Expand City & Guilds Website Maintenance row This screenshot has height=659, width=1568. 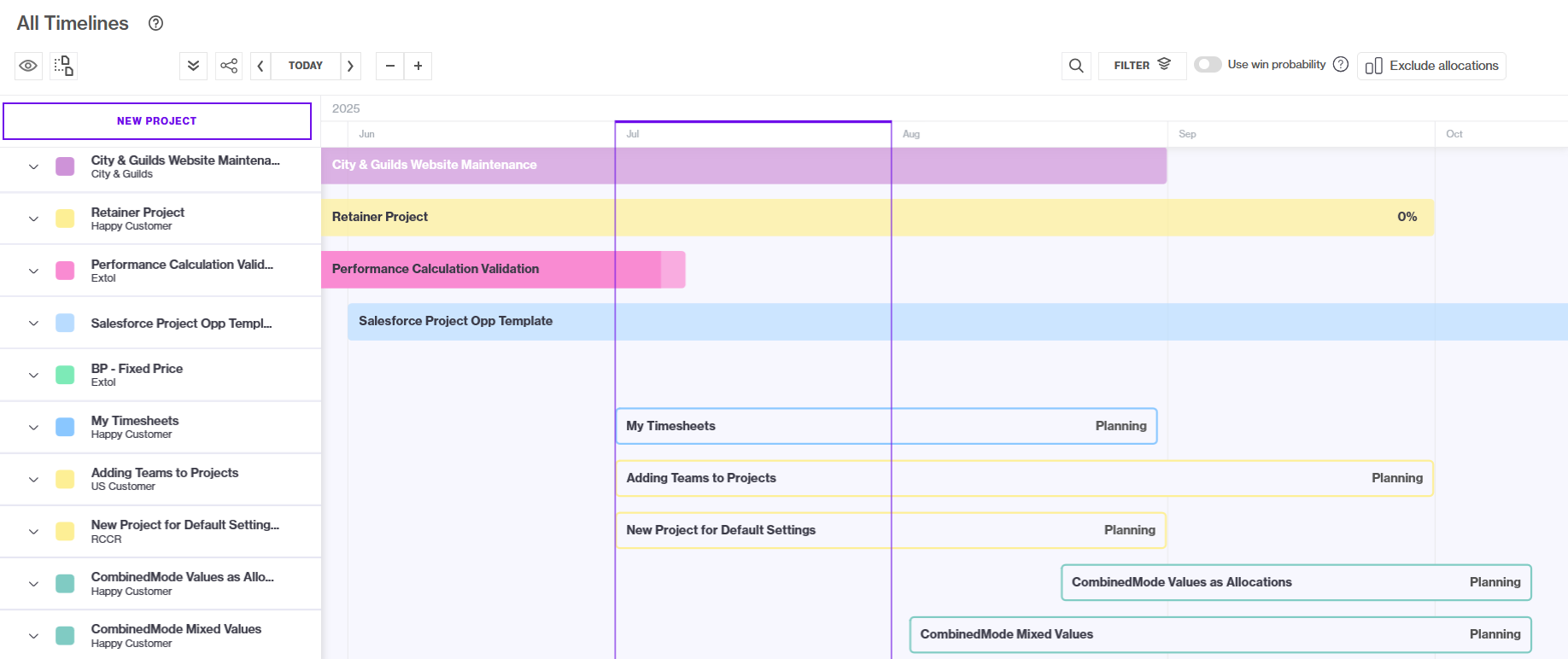click(x=33, y=166)
